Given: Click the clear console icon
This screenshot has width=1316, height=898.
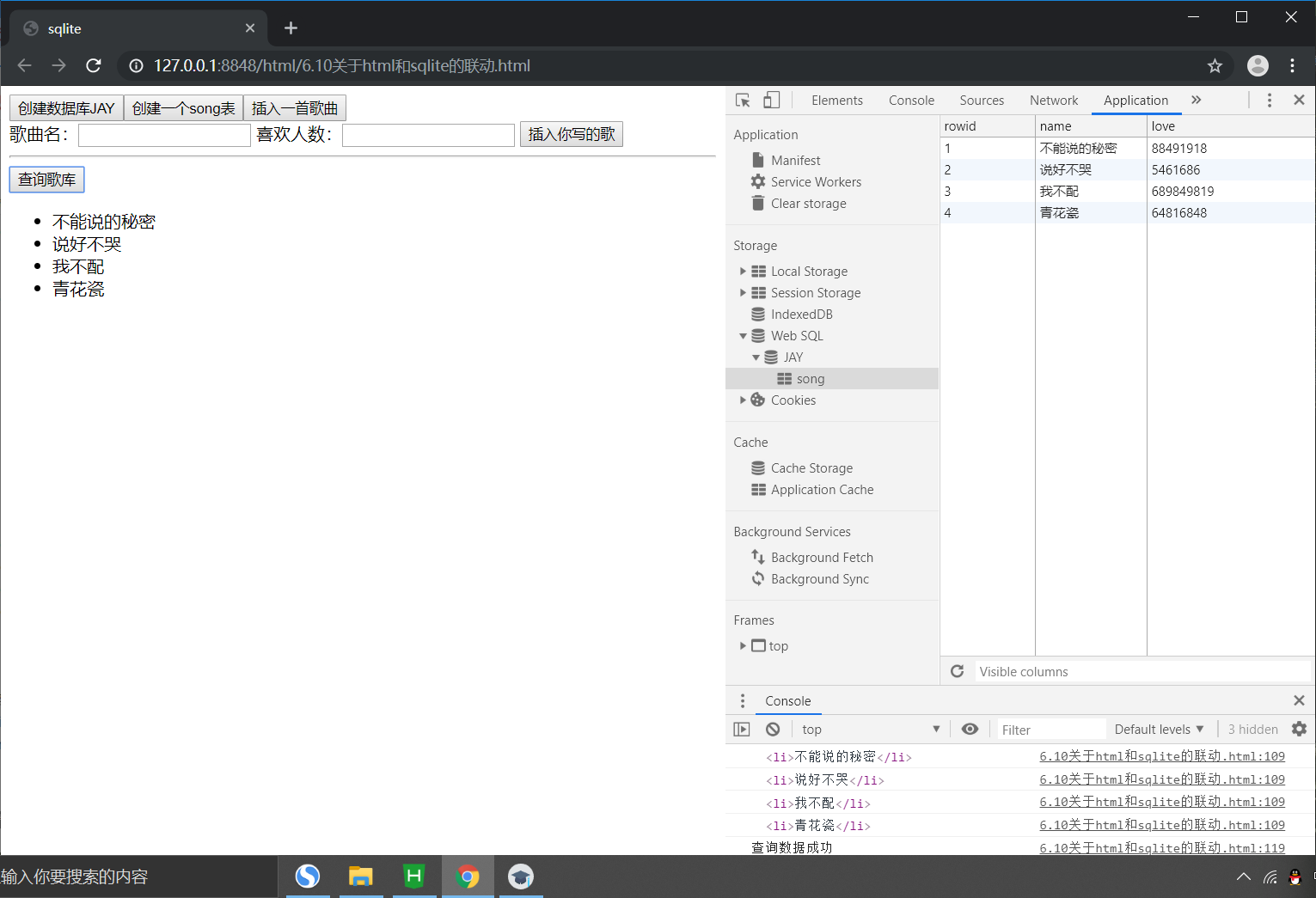Looking at the screenshot, I should coord(772,729).
